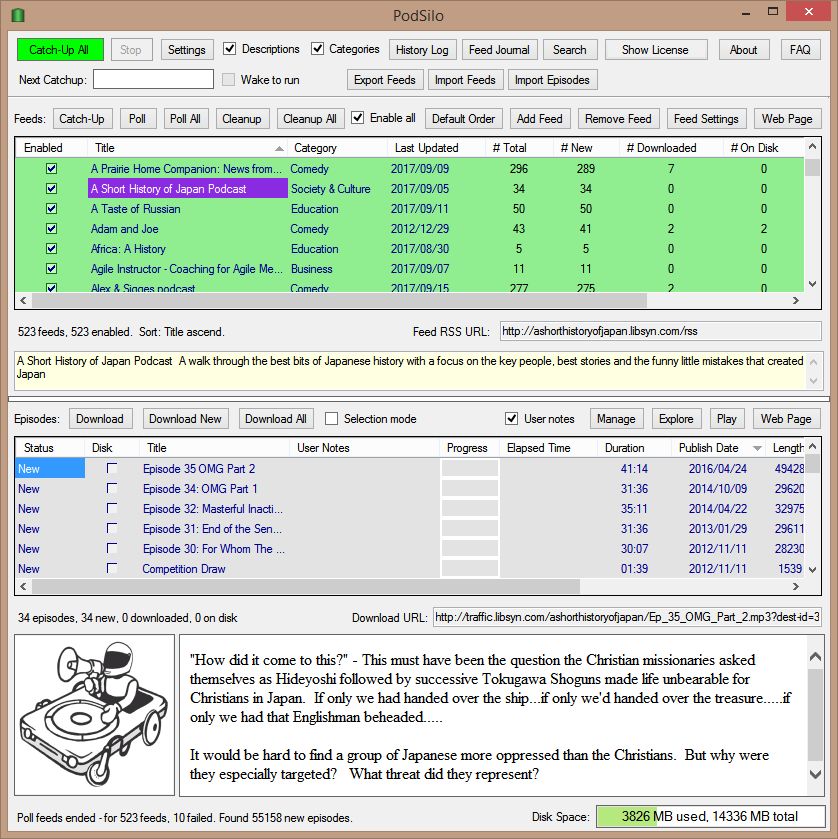Viewport: 838px width, 839px height.
Task: Click the feeds list horizontal scroll-left arrow
Action: 23,301
